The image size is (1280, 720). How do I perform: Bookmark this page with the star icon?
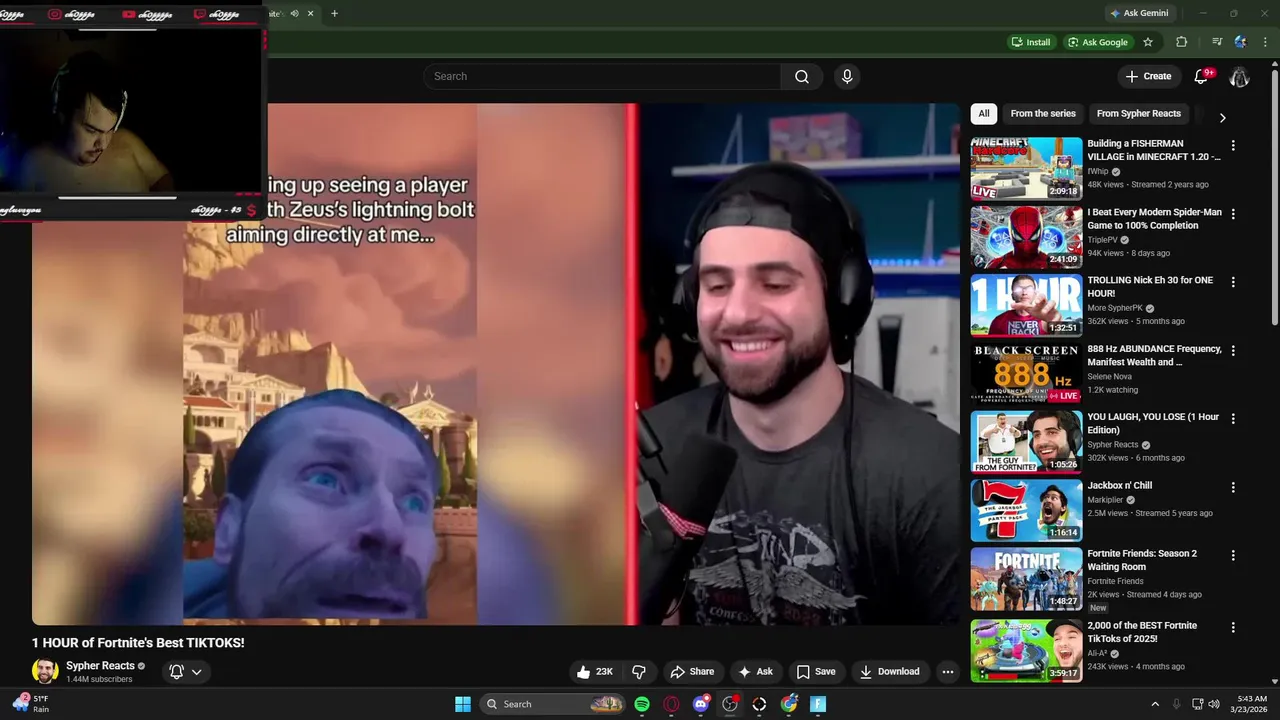1148,42
